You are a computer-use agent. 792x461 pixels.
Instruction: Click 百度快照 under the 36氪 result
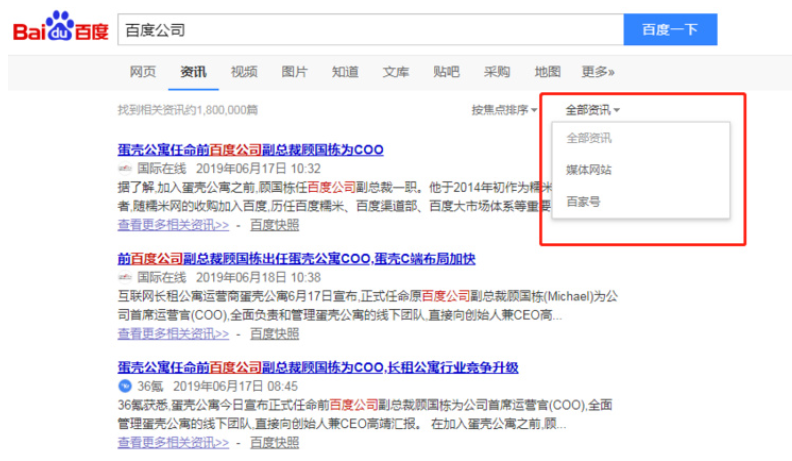[274, 442]
